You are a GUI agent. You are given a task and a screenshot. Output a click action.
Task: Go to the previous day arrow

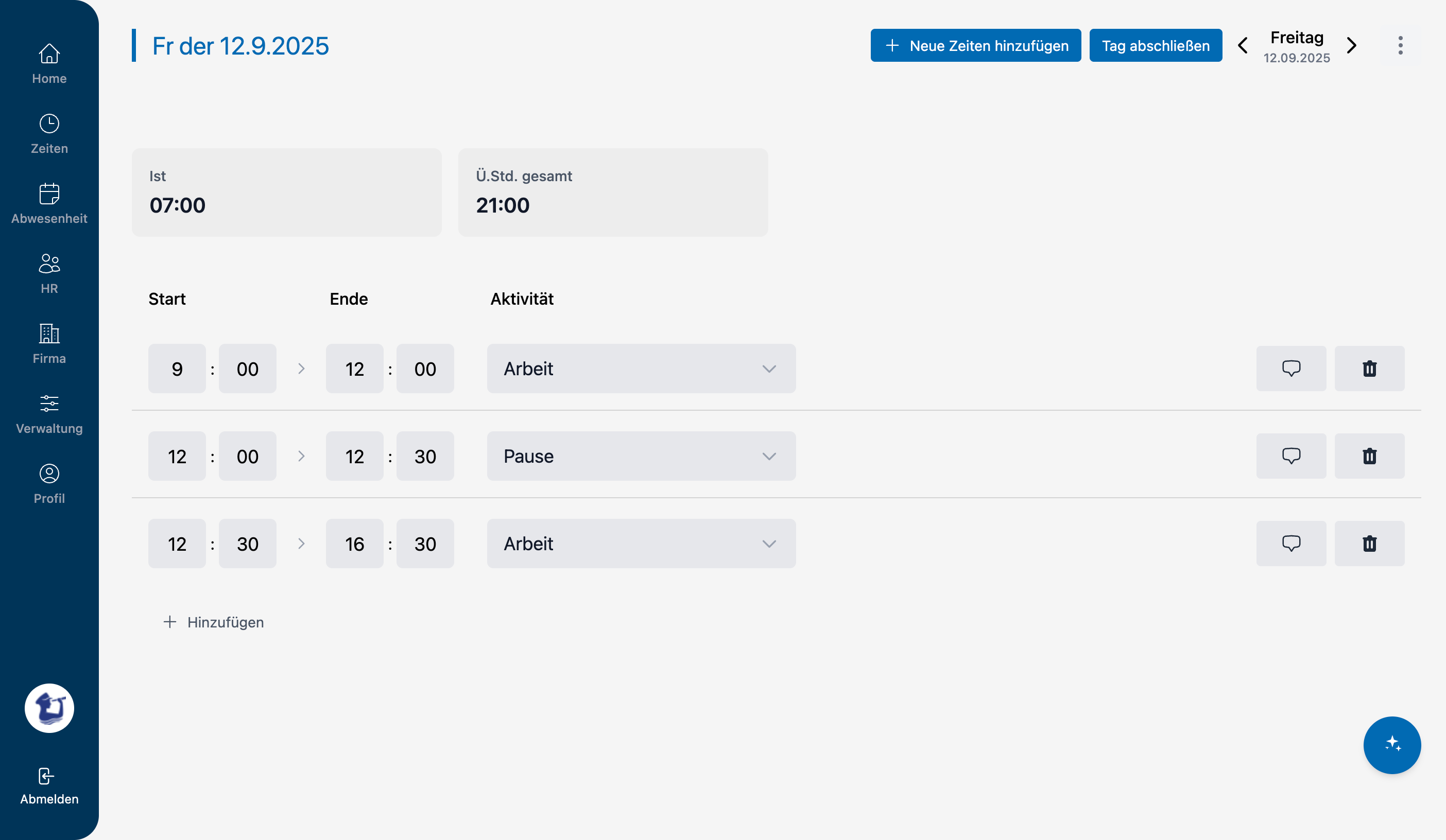[1242, 45]
